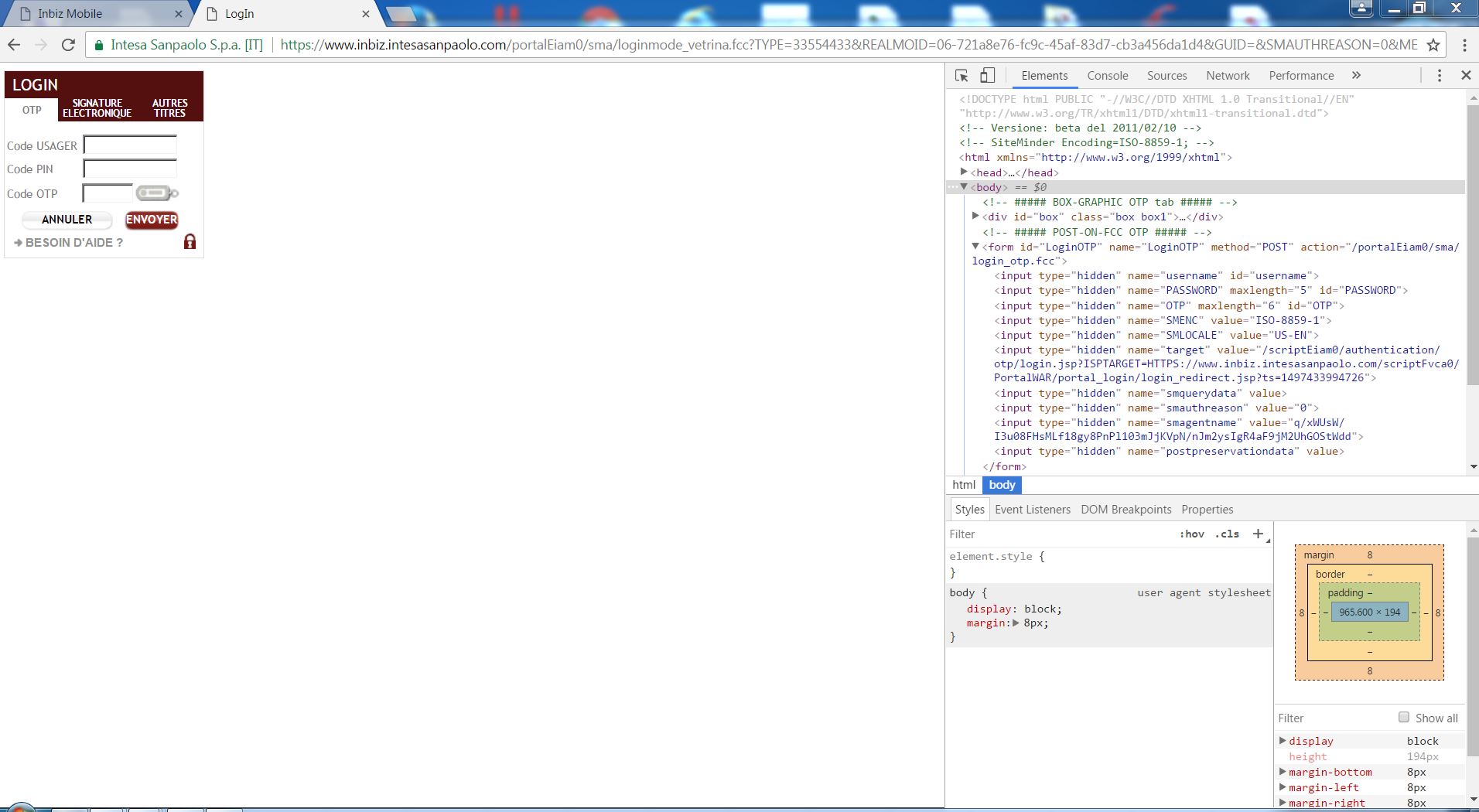Open Chrome menu with three dots
Viewport: 1479px width, 812px height.
tap(1464, 45)
